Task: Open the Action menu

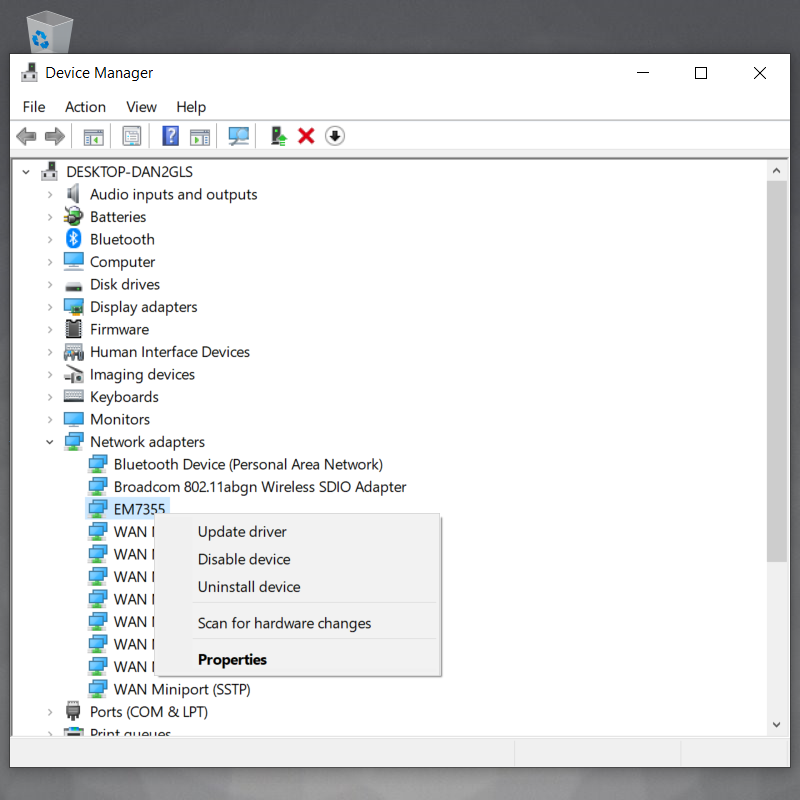Action: (x=85, y=107)
